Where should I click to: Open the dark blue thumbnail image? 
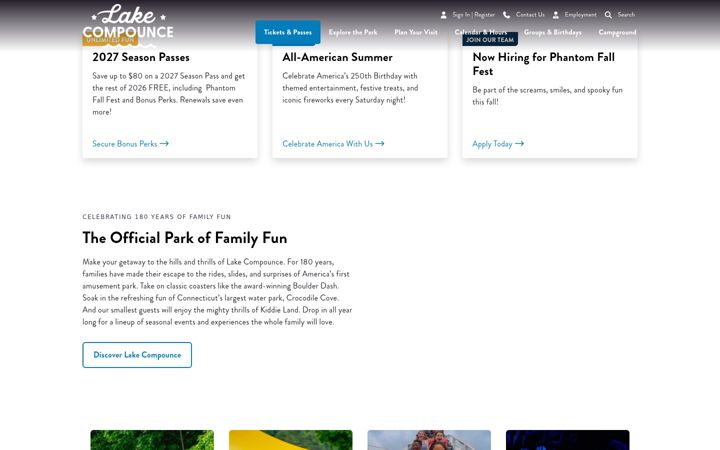[x=568, y=440]
